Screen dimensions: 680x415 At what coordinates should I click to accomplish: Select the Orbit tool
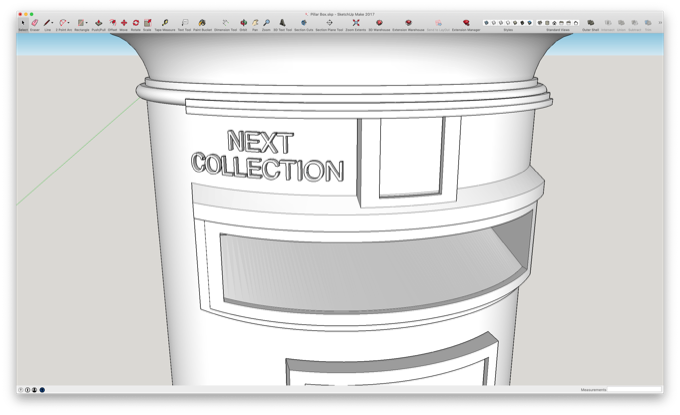click(243, 23)
